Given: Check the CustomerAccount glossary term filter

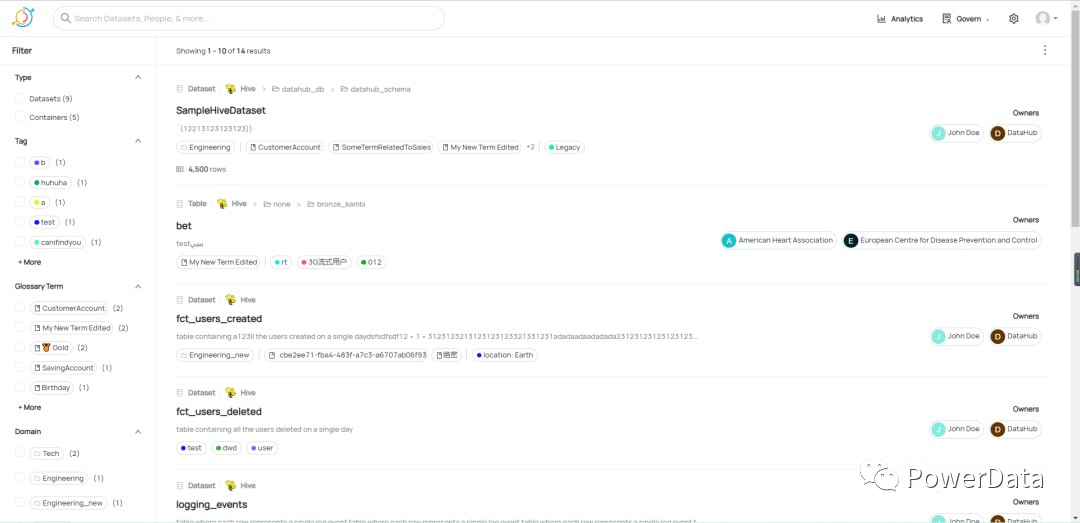Looking at the screenshot, I should tap(20, 308).
